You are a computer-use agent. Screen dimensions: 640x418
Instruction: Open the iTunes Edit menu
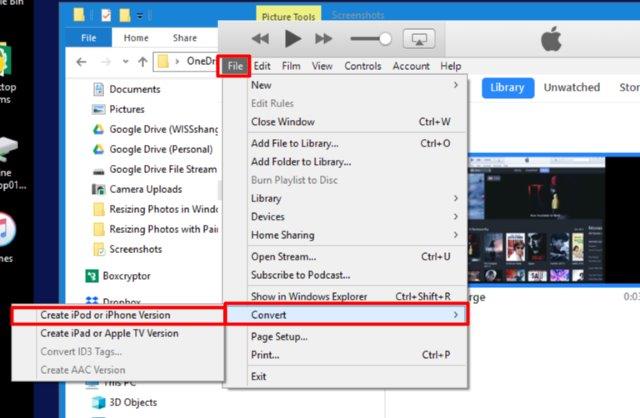(262, 66)
